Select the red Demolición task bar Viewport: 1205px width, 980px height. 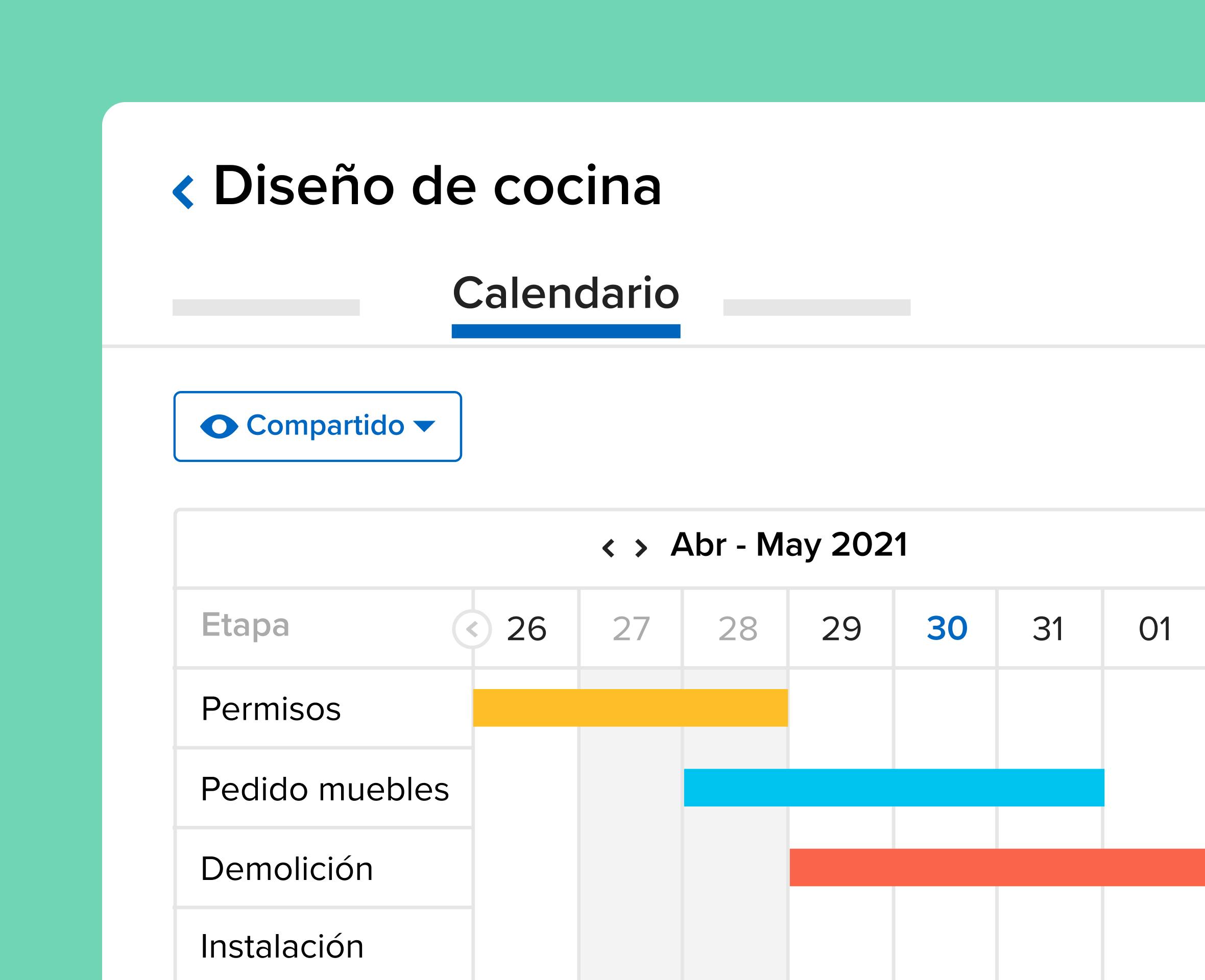pos(997,867)
